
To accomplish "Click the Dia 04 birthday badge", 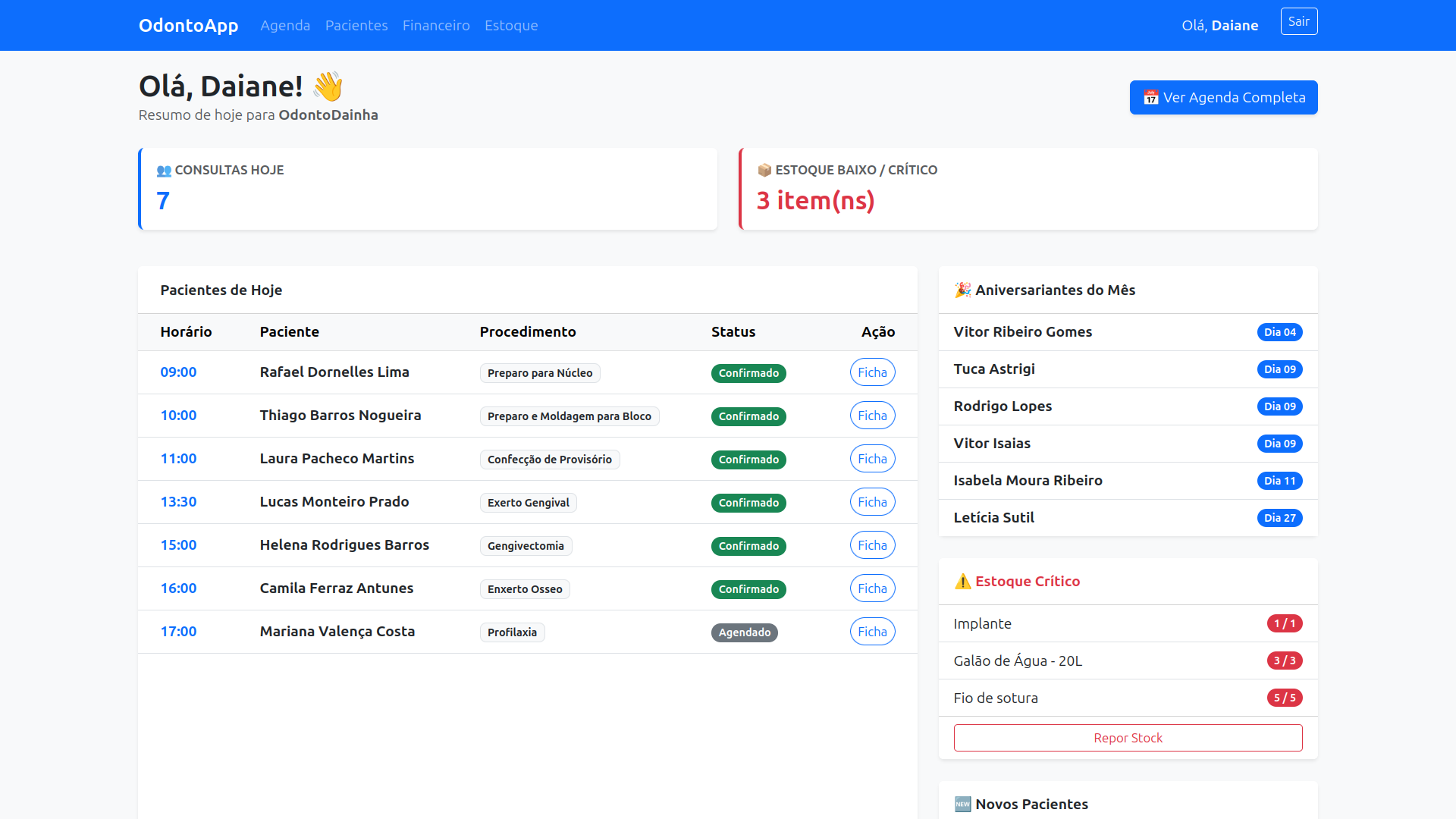I will pos(1280,332).
